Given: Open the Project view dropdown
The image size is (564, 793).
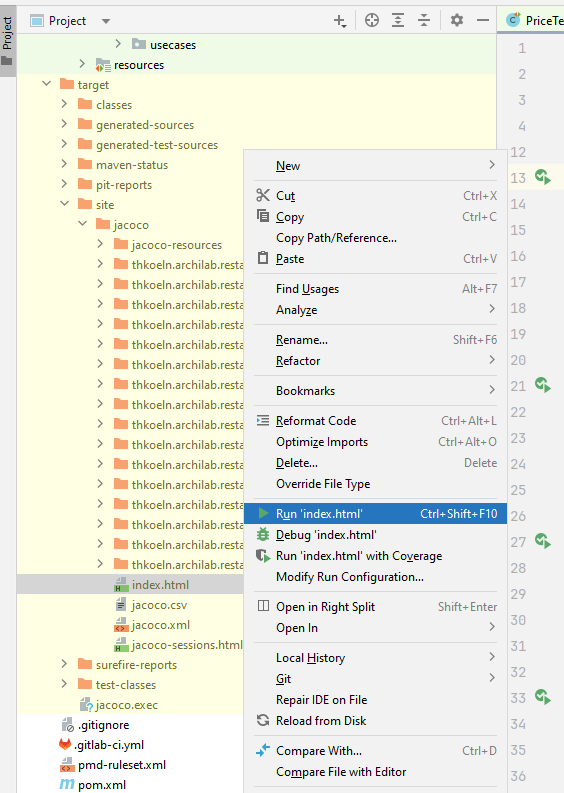Looking at the screenshot, I should coord(106,21).
